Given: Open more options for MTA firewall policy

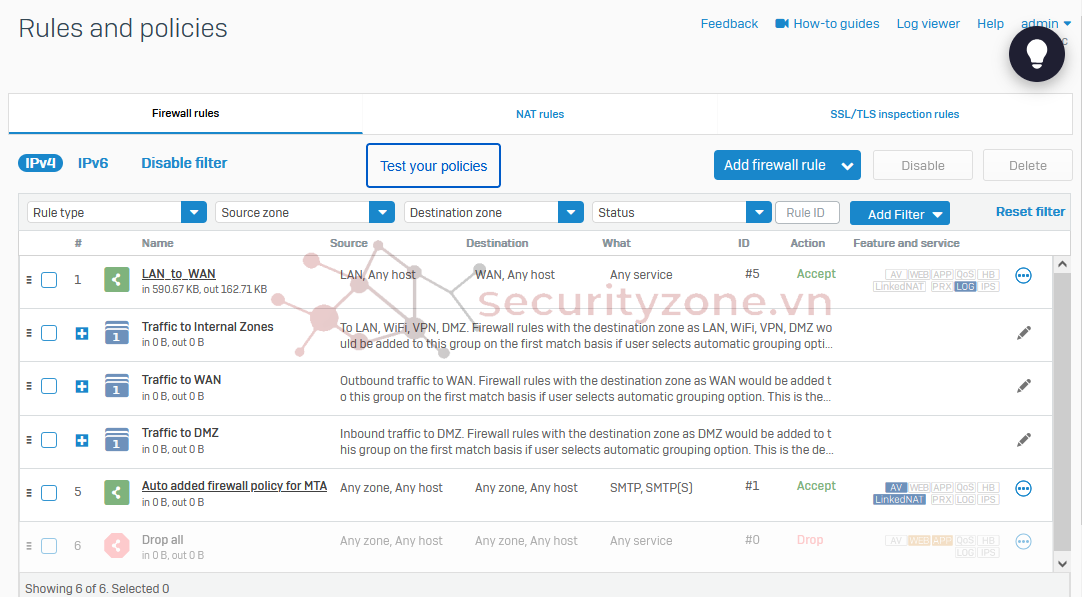Looking at the screenshot, I should click(x=1023, y=489).
